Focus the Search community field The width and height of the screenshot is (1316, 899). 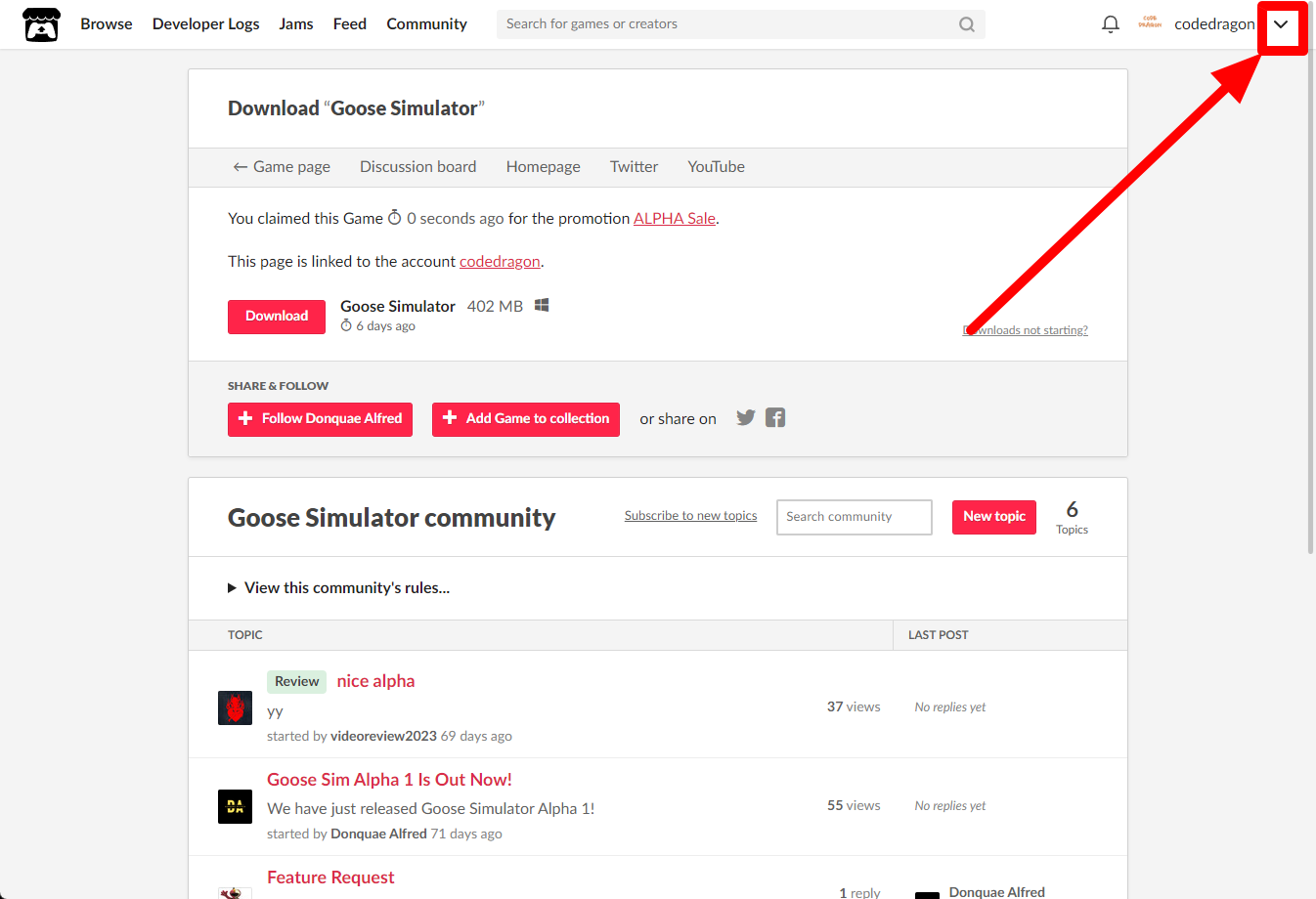(855, 517)
